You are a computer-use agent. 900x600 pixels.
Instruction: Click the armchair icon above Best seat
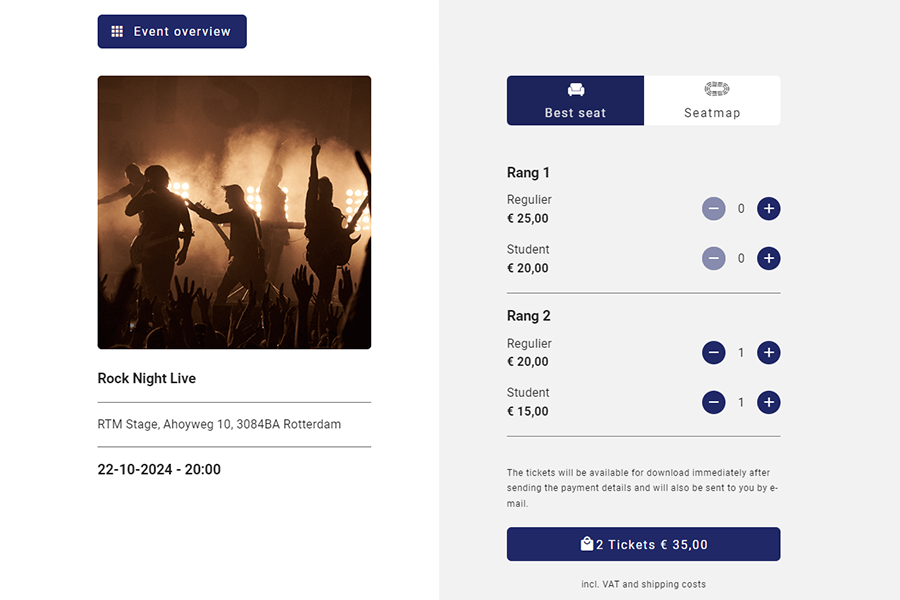576,90
